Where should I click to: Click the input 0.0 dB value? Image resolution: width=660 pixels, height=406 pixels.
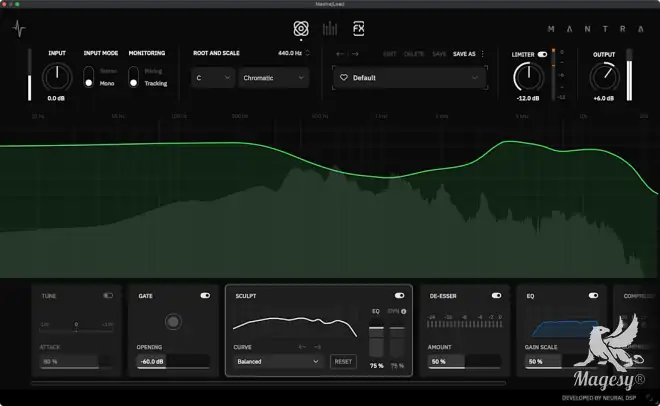tap(56, 98)
